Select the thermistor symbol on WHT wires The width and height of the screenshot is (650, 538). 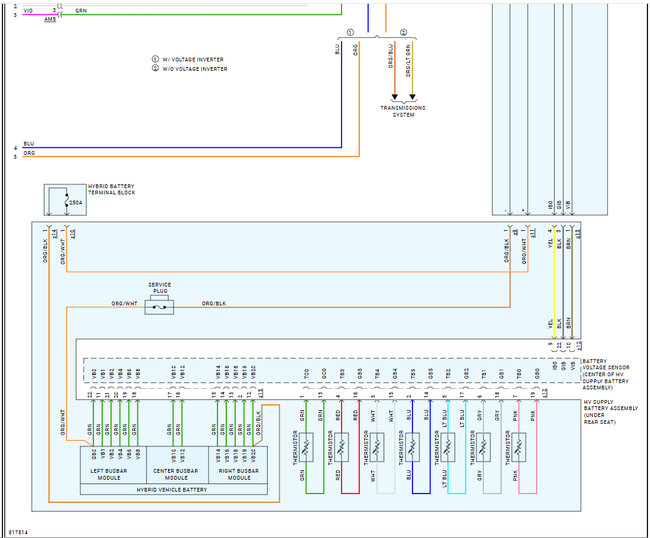tap(377, 447)
